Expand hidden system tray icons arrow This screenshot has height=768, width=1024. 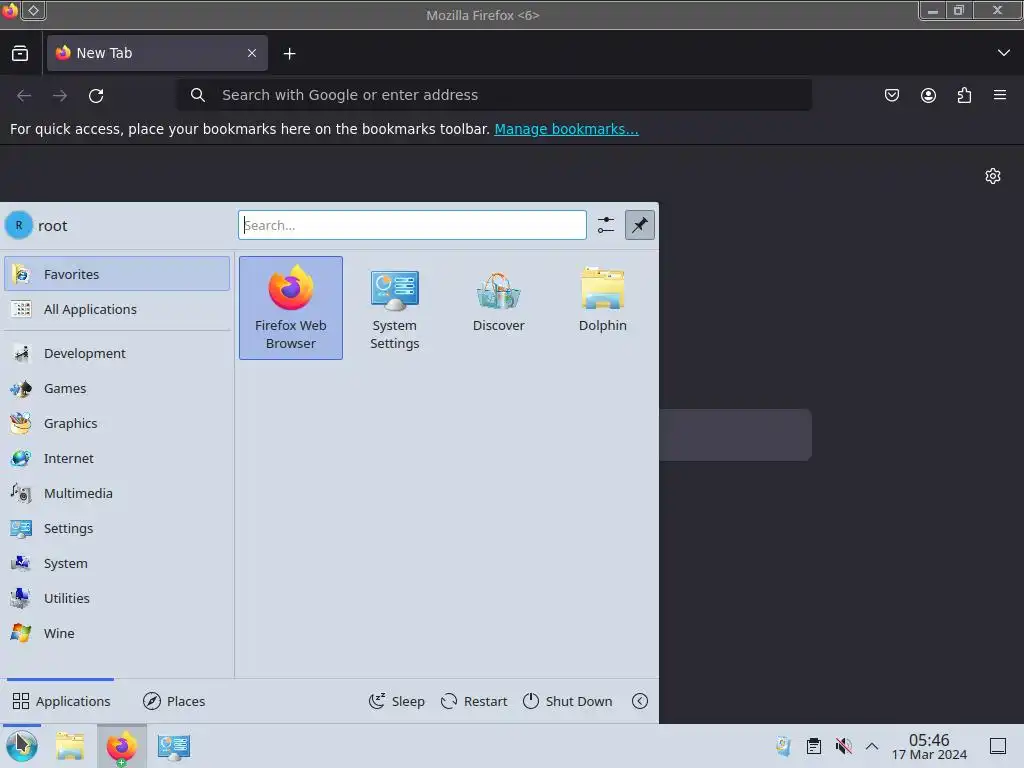[x=872, y=746]
